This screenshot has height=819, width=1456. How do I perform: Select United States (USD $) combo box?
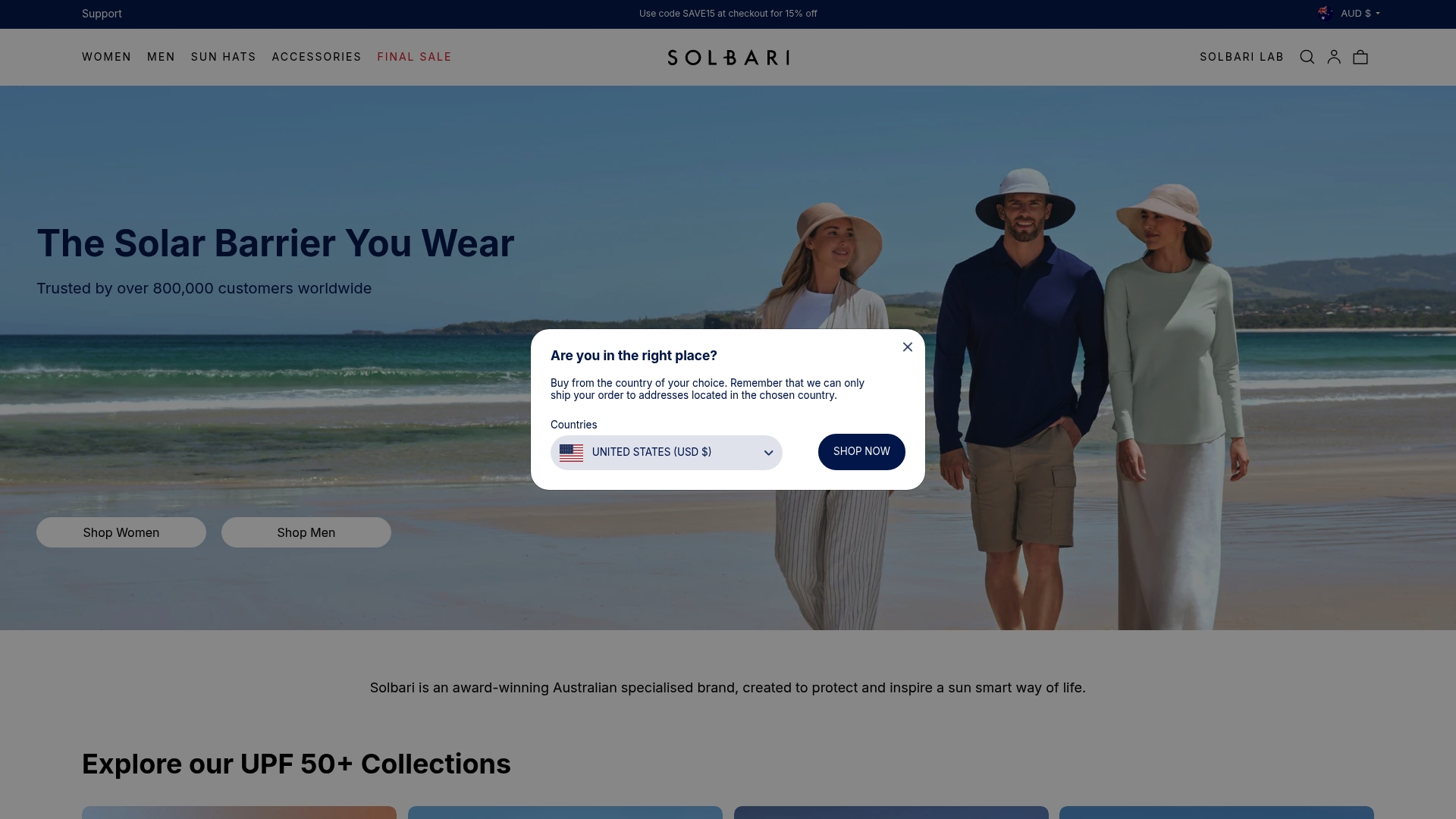[x=666, y=453]
